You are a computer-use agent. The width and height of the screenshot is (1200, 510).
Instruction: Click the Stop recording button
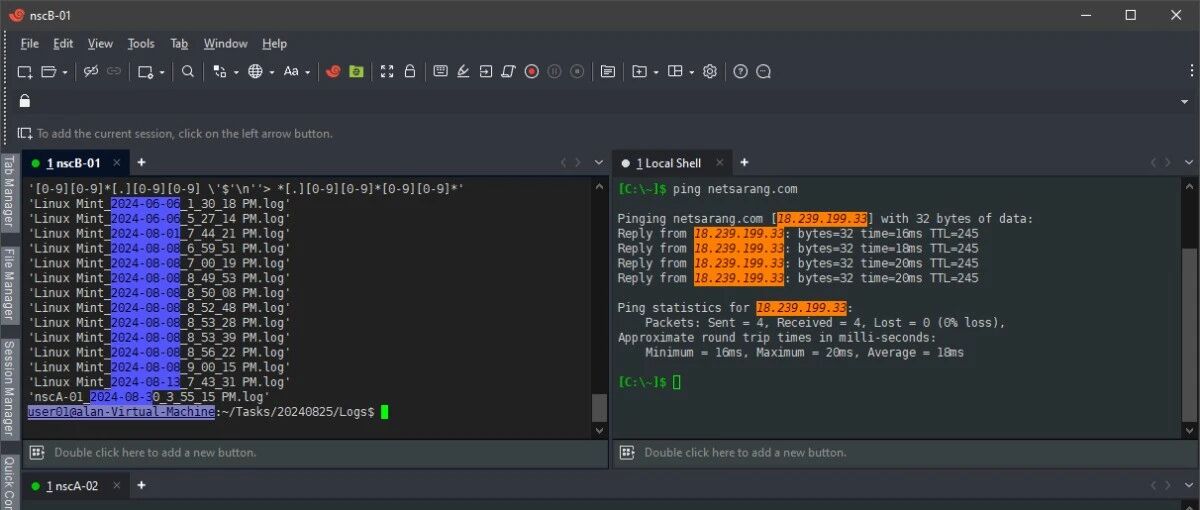(577, 72)
